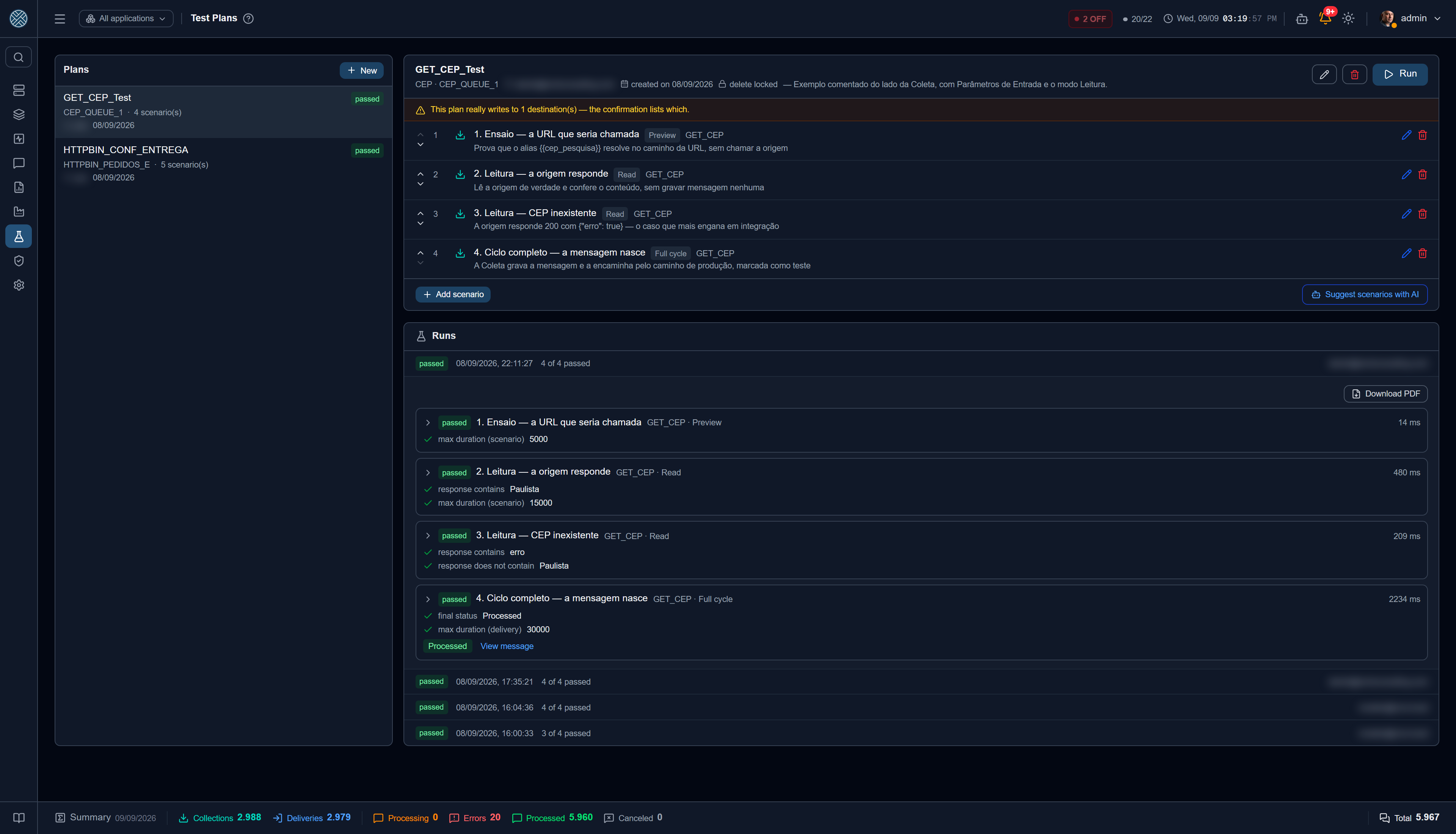Delete scenario '4. Ciclo completo — a mensagem nasce'

(1422, 253)
